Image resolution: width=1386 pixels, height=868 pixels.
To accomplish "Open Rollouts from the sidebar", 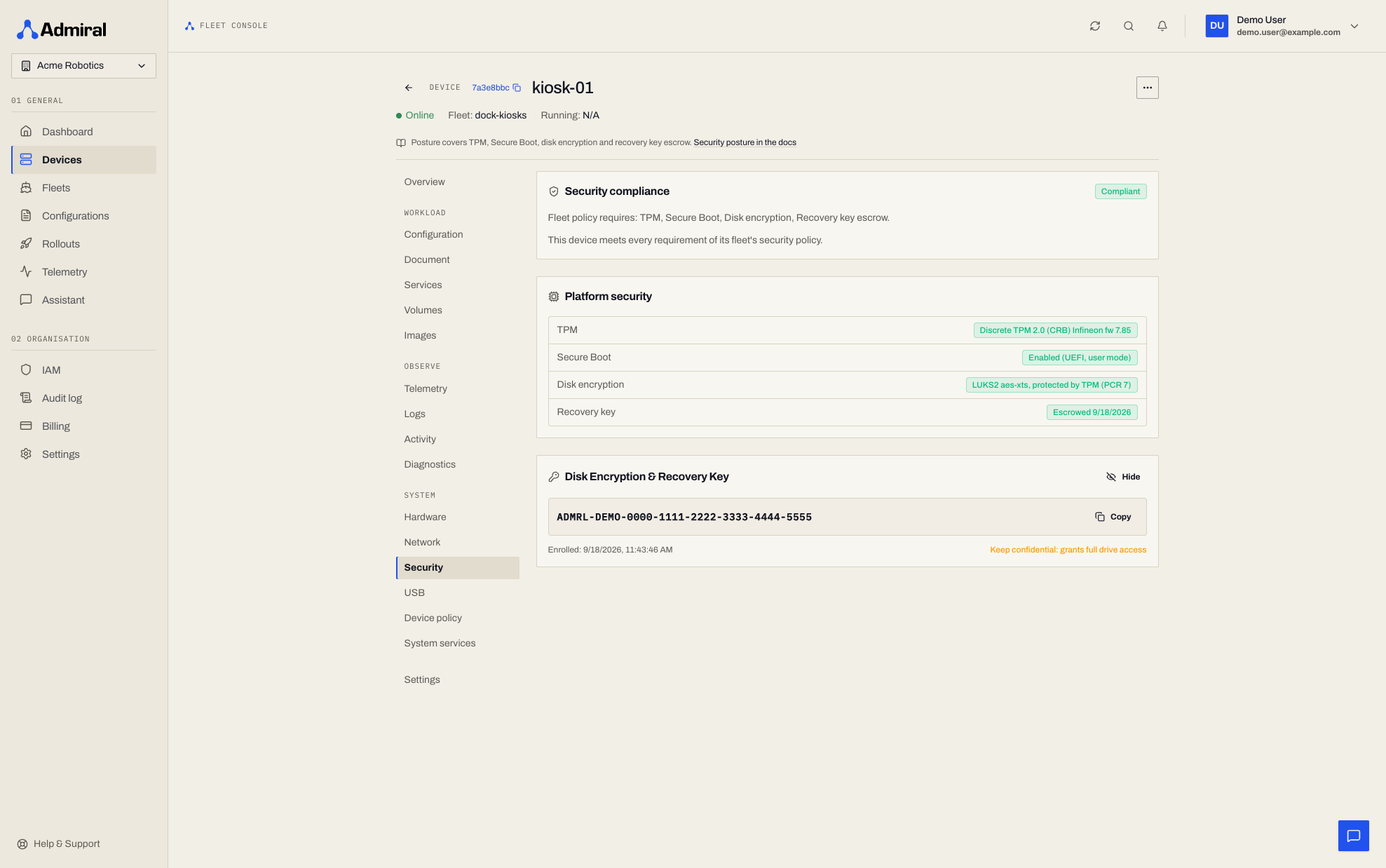I will (x=83, y=244).
